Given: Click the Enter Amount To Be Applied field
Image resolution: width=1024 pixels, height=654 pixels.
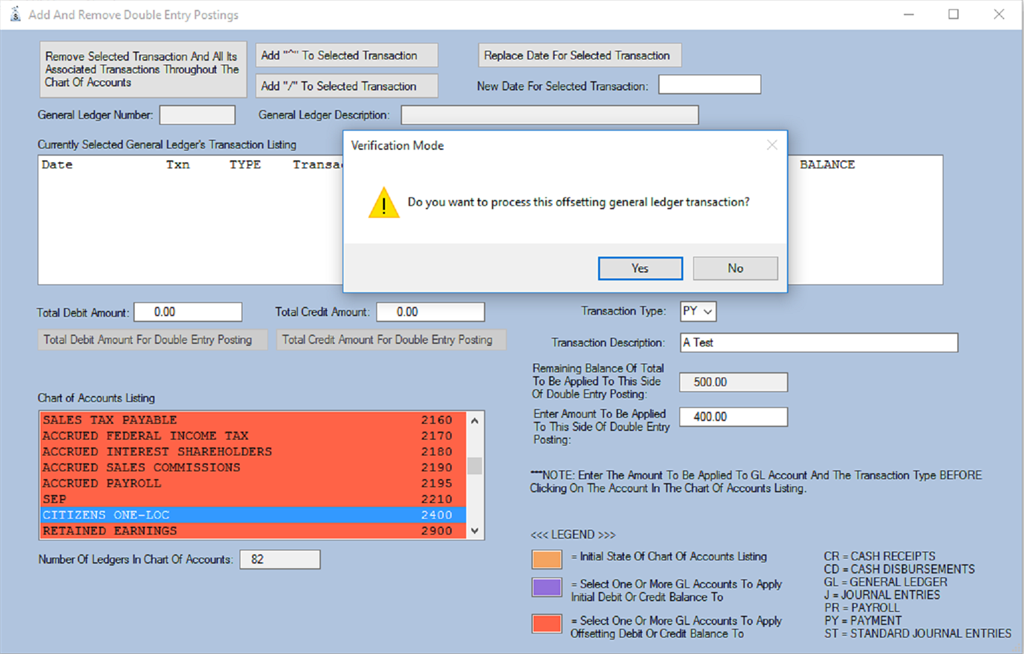Looking at the screenshot, I should point(733,417).
